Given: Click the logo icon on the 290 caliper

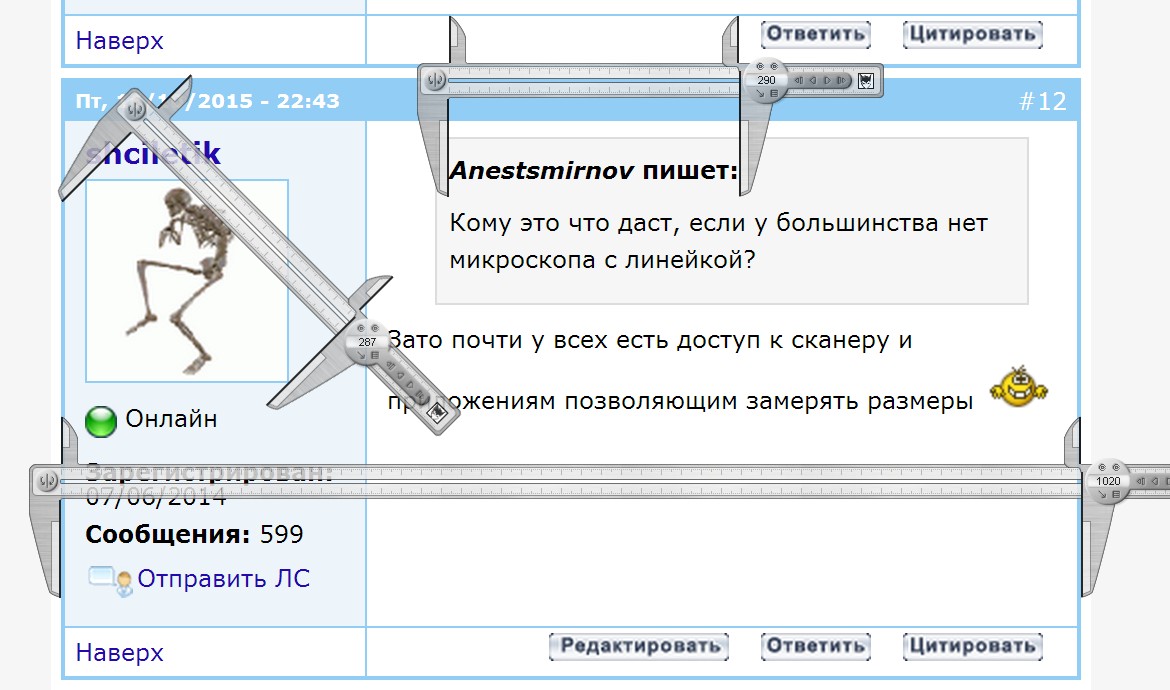Looking at the screenshot, I should (866, 80).
